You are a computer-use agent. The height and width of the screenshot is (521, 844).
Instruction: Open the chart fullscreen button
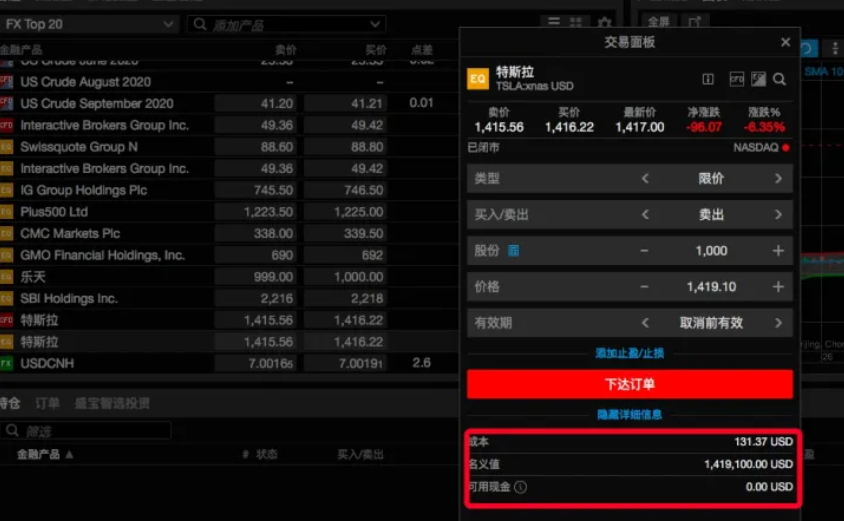(x=658, y=22)
